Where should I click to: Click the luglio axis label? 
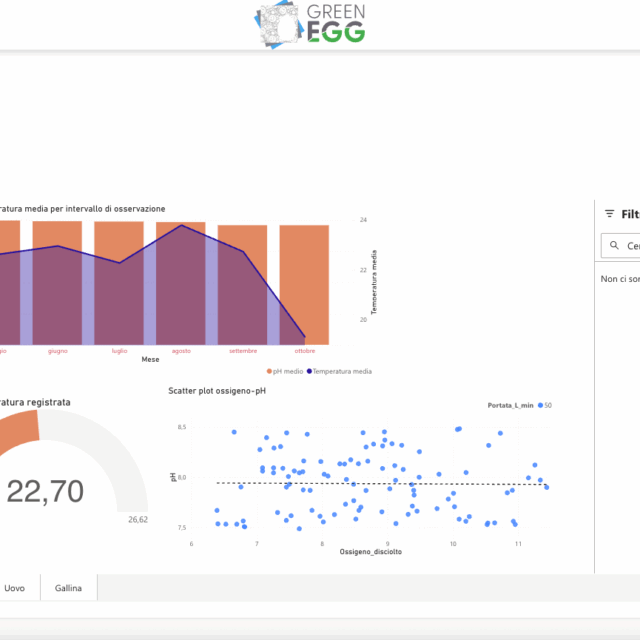pyautogui.click(x=119, y=351)
